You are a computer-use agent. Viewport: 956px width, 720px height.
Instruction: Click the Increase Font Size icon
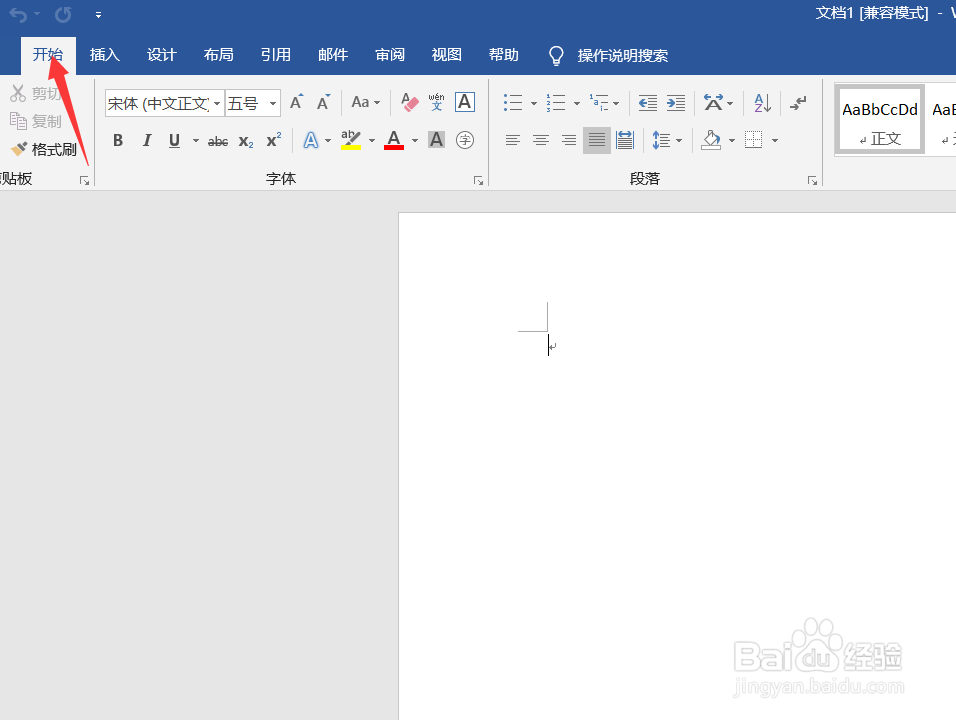(x=296, y=102)
